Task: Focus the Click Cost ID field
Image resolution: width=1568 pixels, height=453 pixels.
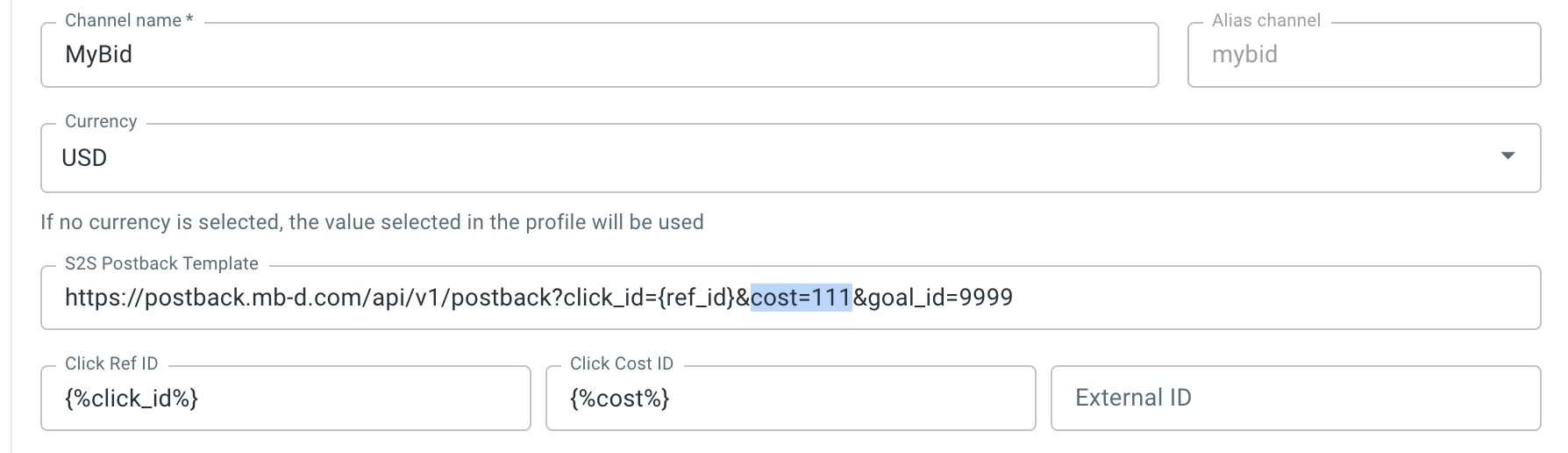Action: point(789,399)
